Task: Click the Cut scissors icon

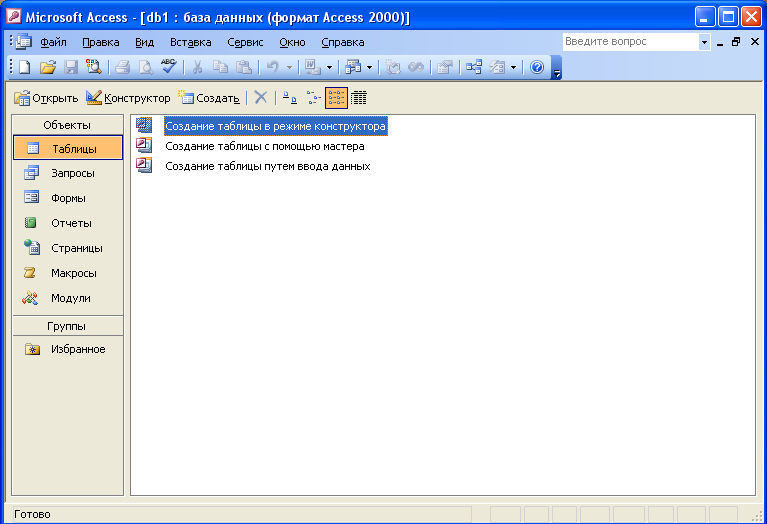Action: pos(198,67)
